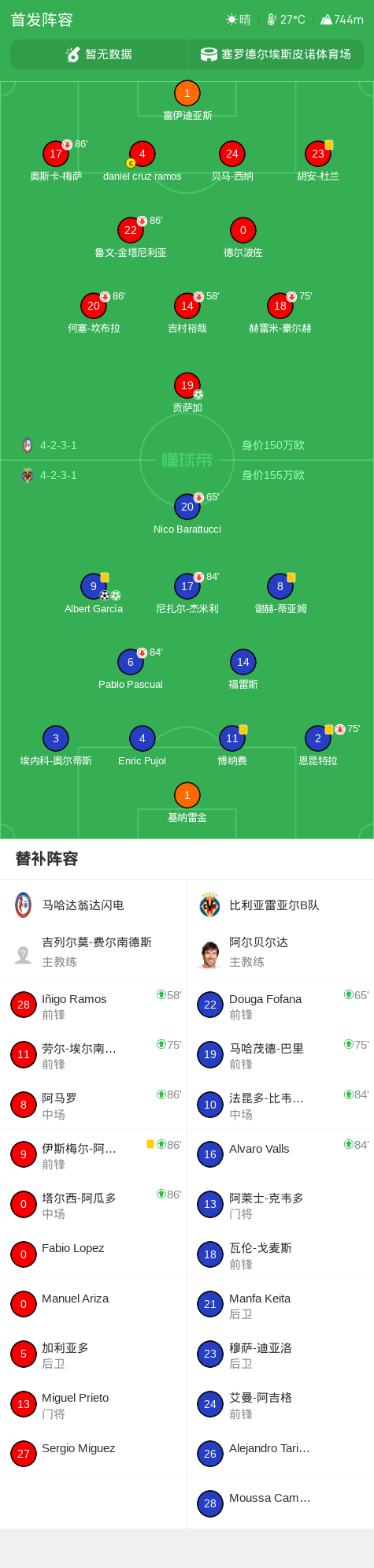
Task: Tap Nico Barattucci number 20 badge
Action: (187, 507)
